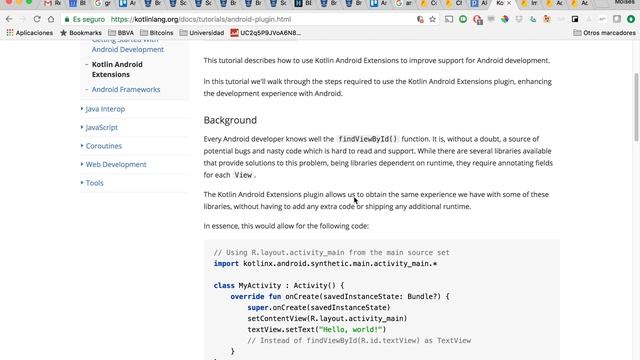Click the colorful pinwheel extension icon
640x360 pixels.
click(505, 19)
